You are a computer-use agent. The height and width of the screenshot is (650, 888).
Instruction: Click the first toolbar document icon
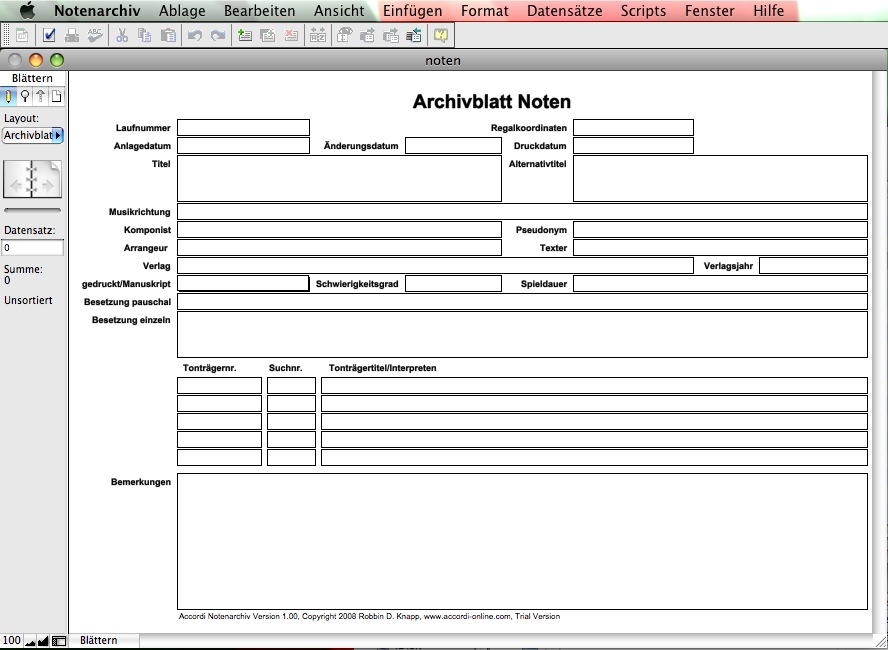[x=22, y=36]
